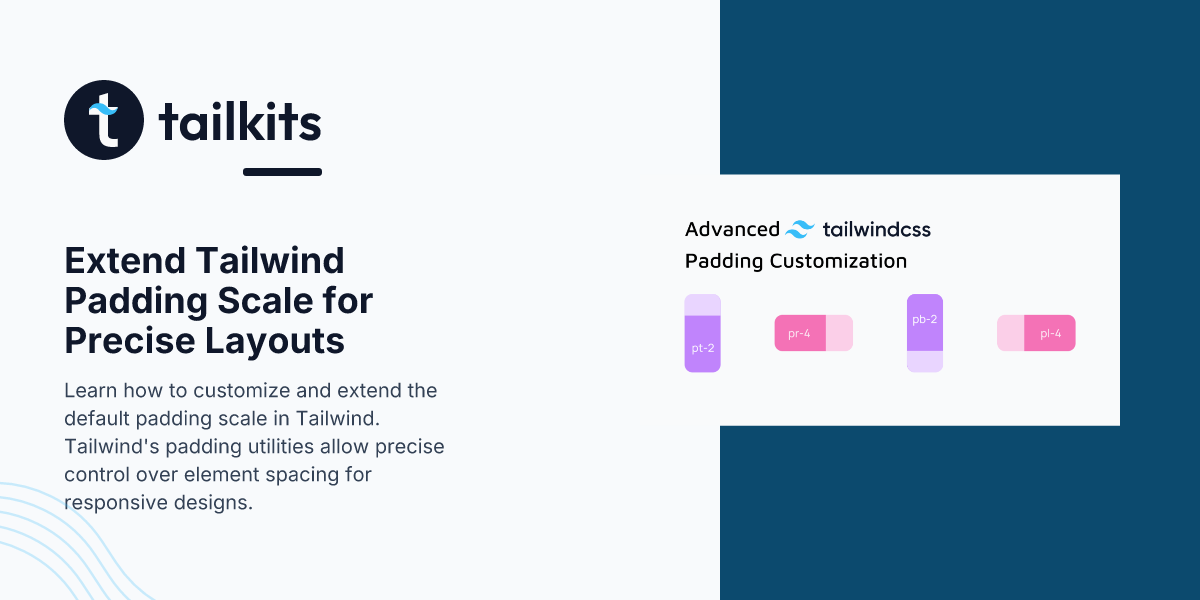Click the dark underline bar below tailkits
This screenshot has height=600, width=1200.
[282, 172]
